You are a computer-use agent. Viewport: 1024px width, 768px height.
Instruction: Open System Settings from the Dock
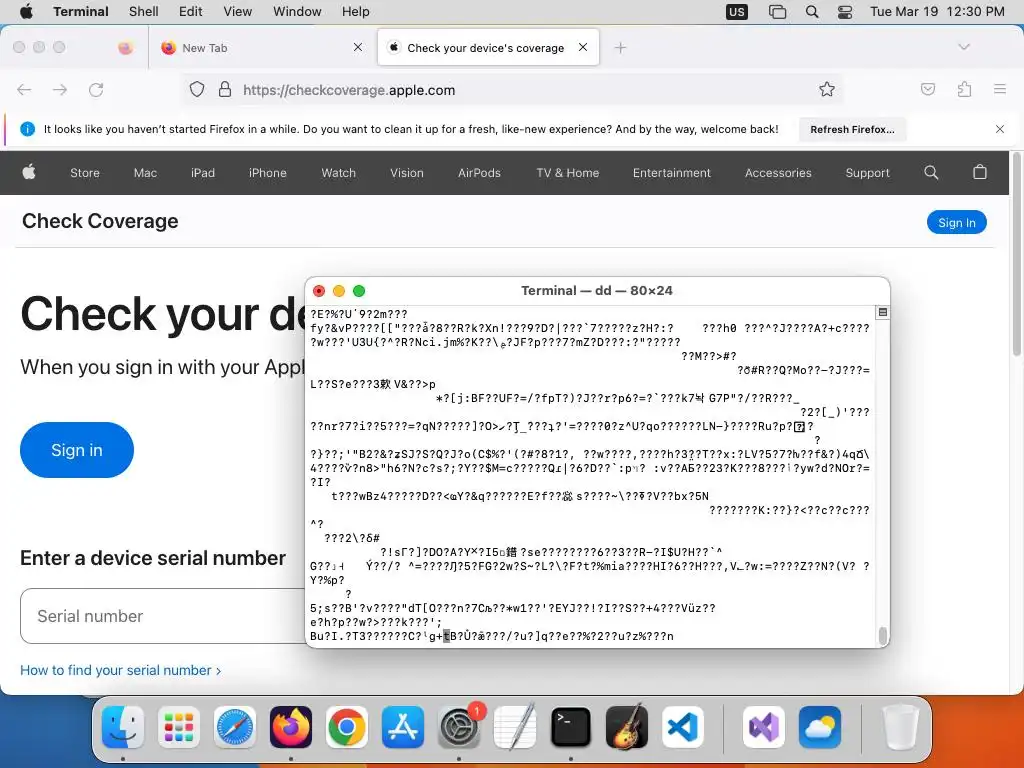click(459, 727)
